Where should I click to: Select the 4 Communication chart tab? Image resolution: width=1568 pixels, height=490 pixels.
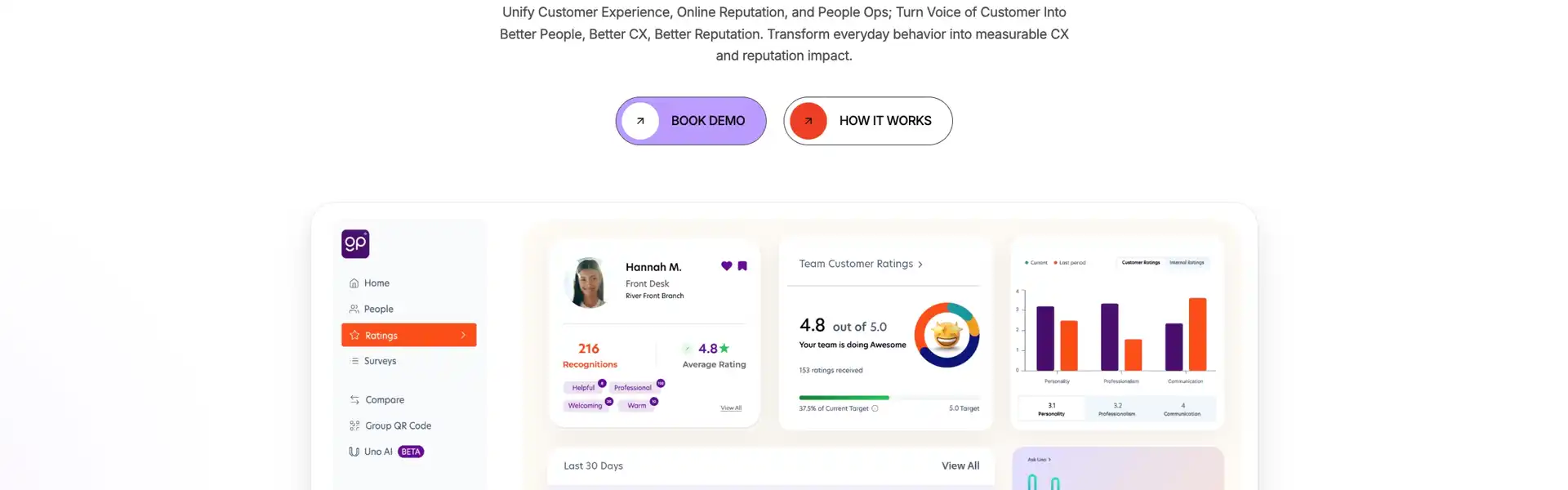(x=1183, y=409)
